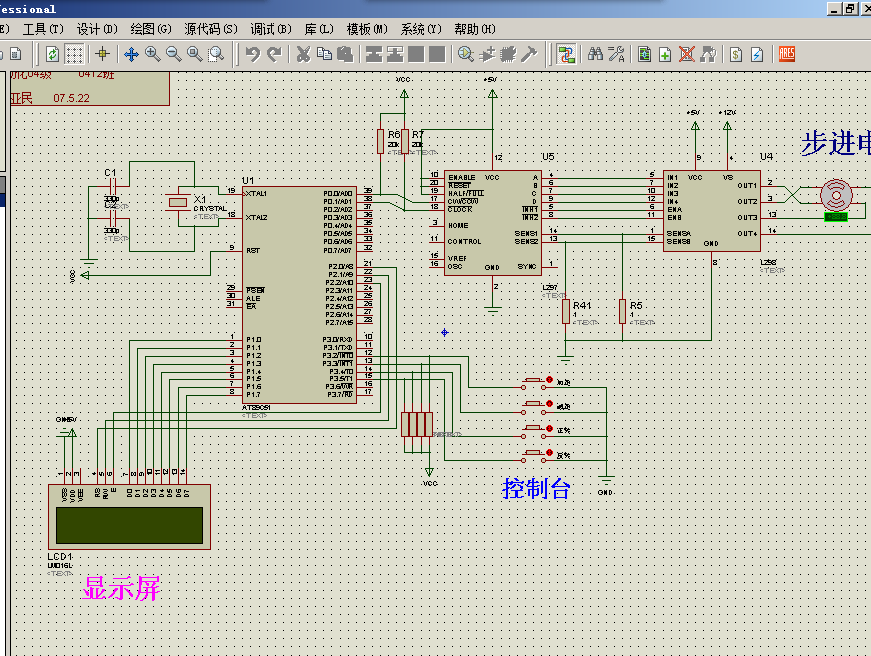Open the 工具(T) menu
The image size is (871, 656).
(42, 29)
